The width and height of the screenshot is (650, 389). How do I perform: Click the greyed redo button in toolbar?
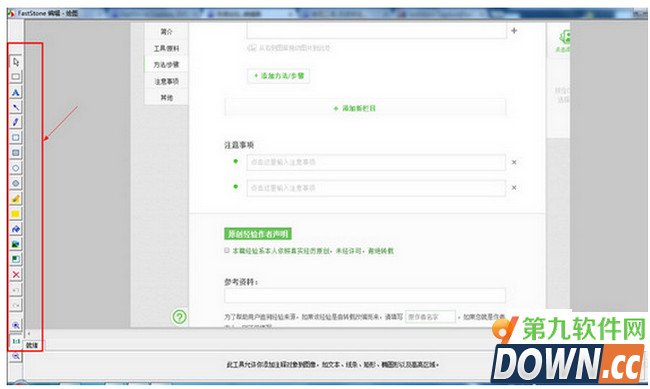point(16,305)
